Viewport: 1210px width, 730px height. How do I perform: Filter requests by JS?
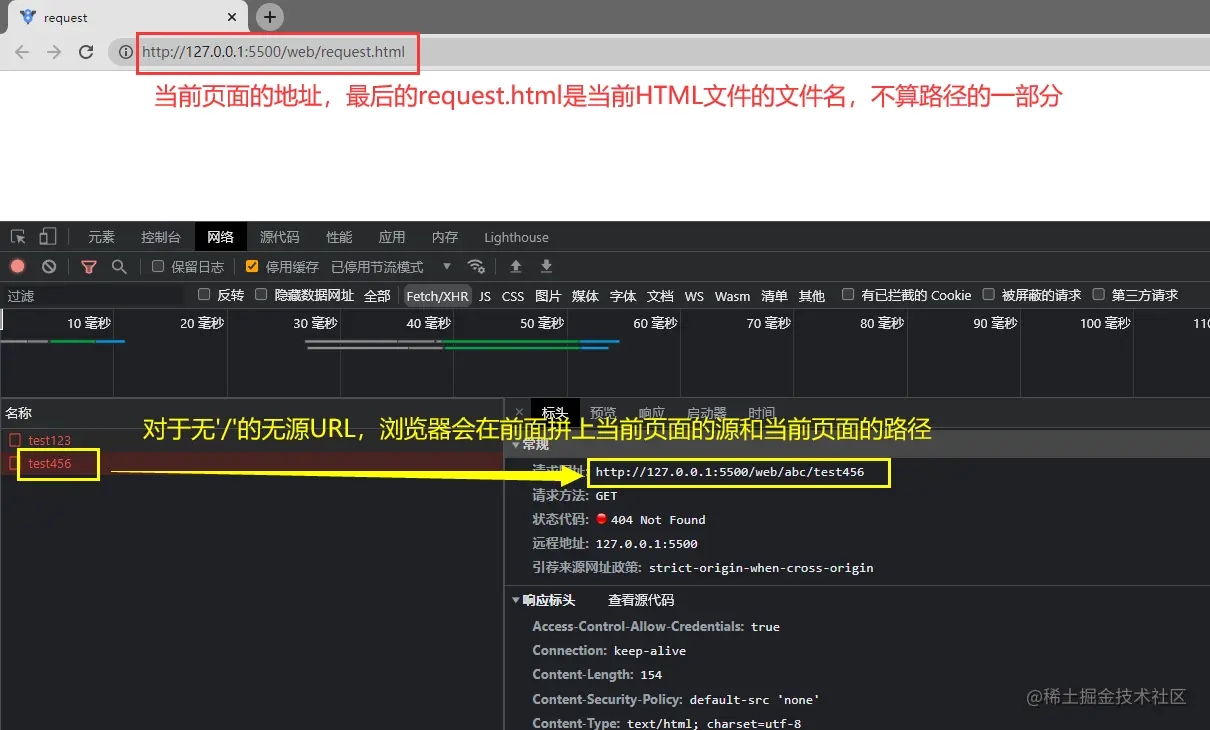[x=485, y=296]
